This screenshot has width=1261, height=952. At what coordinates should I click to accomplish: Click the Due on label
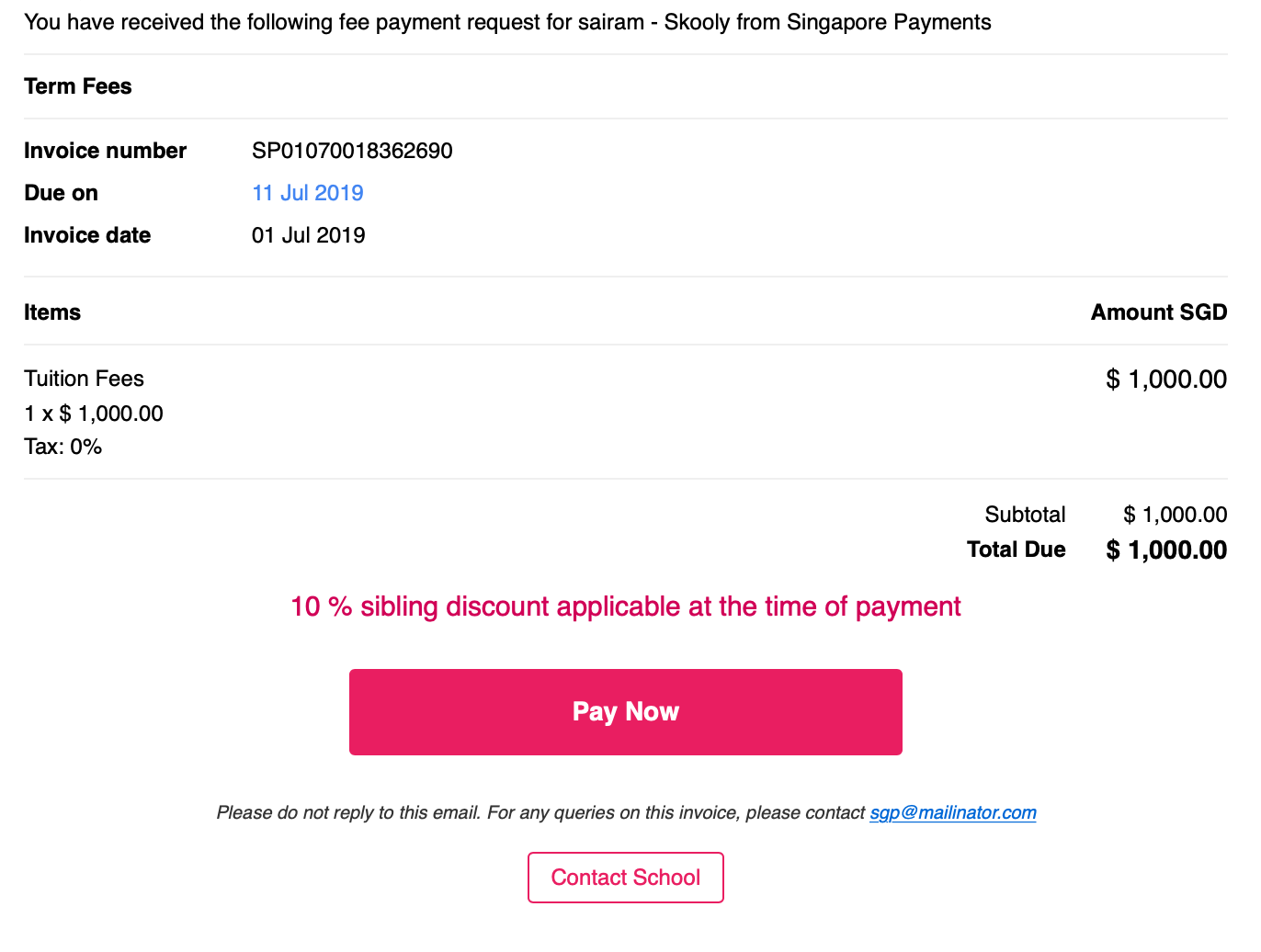click(61, 193)
